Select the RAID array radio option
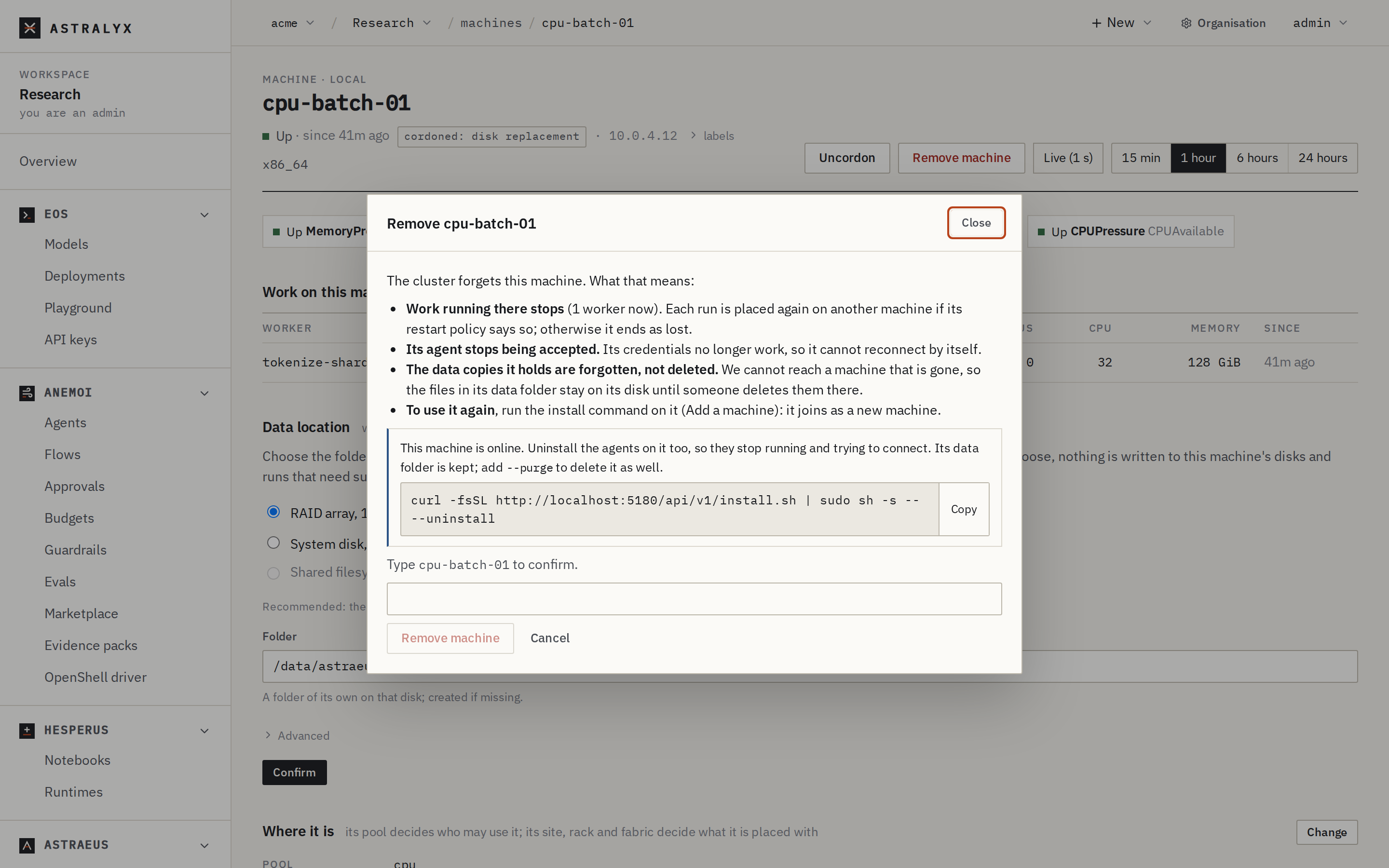This screenshot has height=868, width=1389. tap(273, 512)
